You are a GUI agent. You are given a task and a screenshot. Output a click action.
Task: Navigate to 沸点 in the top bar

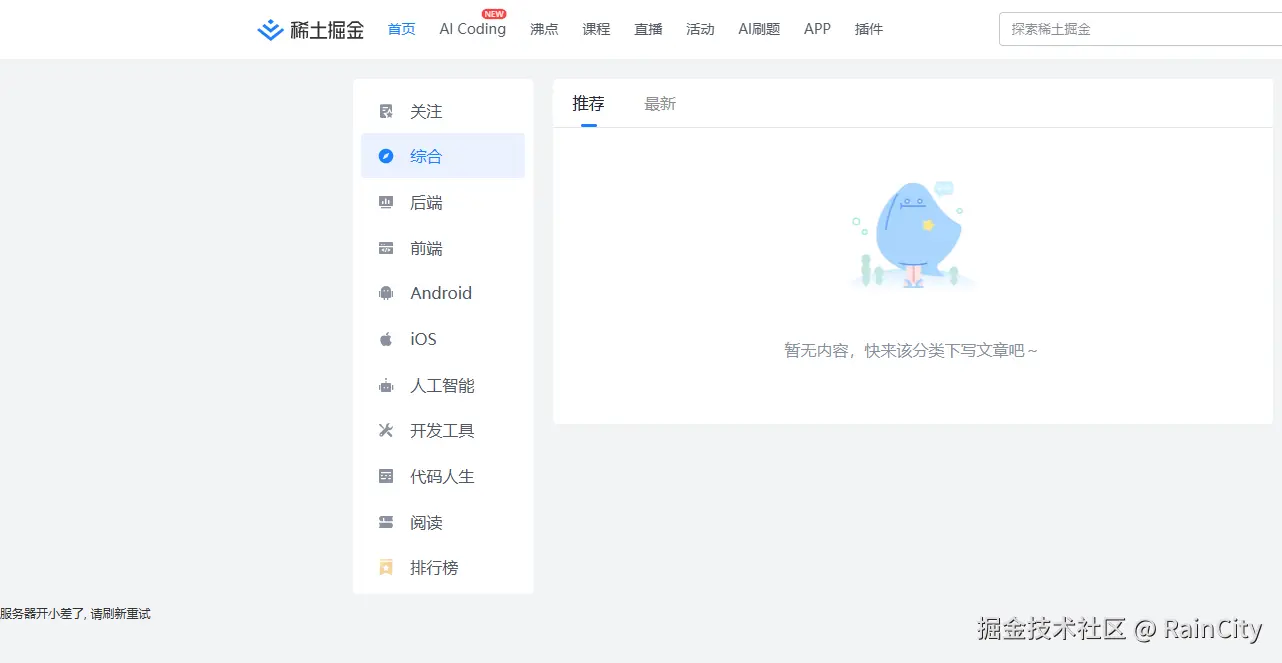click(x=544, y=29)
